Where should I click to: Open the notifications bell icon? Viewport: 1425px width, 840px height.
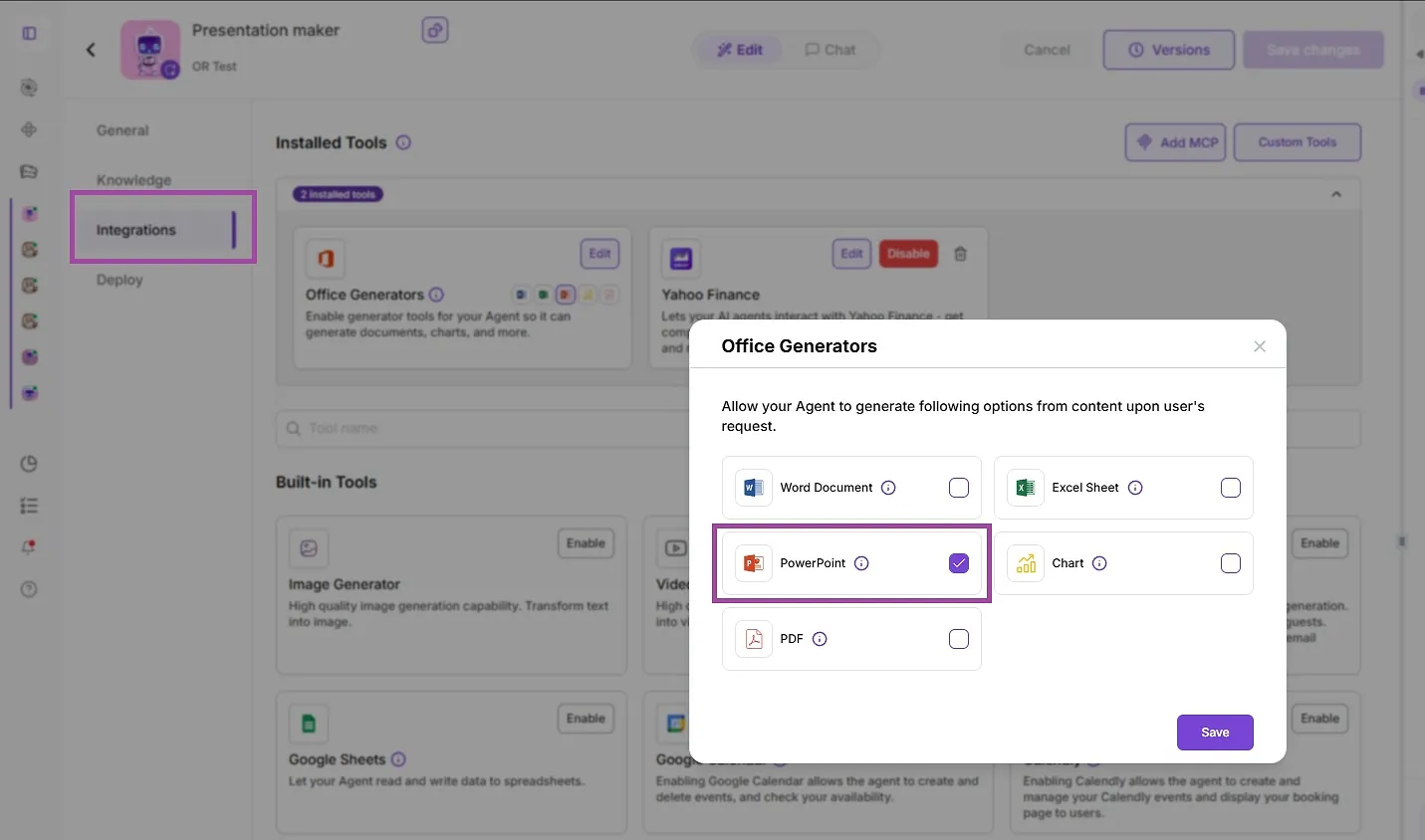coord(29,547)
